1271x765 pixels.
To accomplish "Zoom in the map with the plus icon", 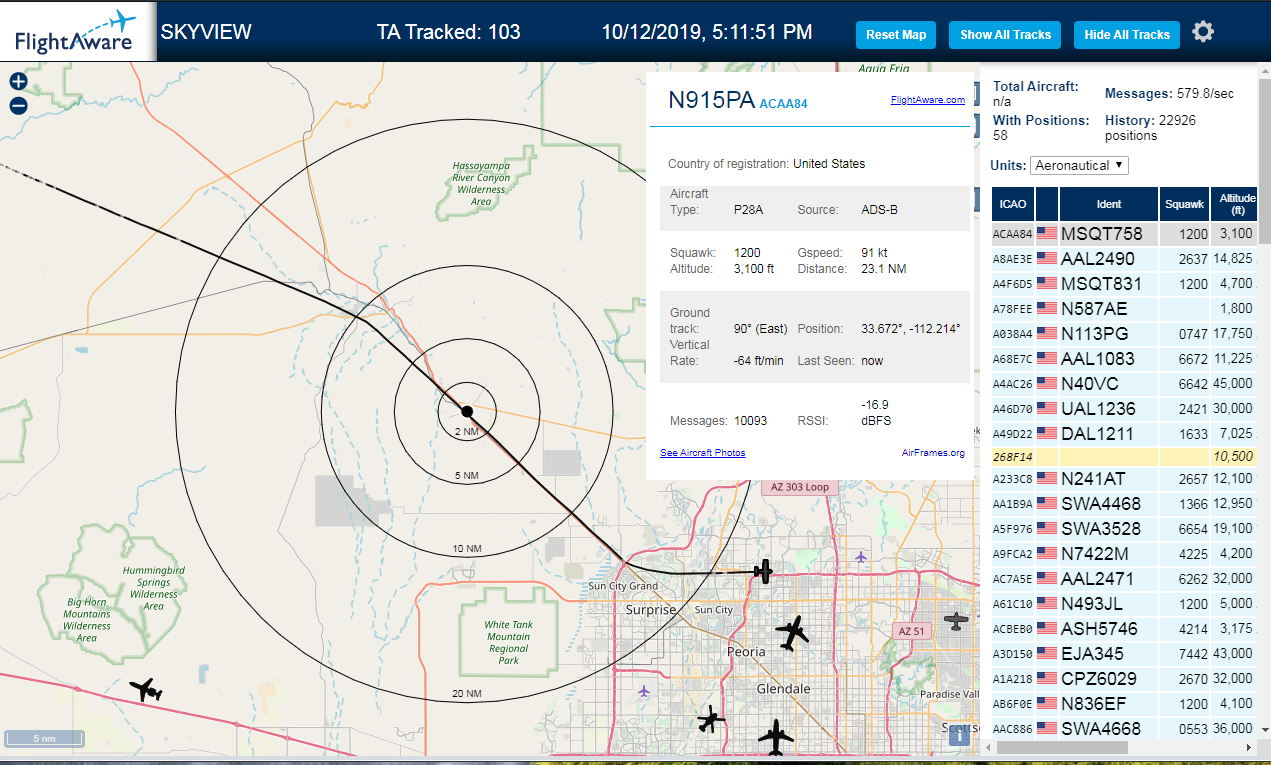I will [18, 82].
